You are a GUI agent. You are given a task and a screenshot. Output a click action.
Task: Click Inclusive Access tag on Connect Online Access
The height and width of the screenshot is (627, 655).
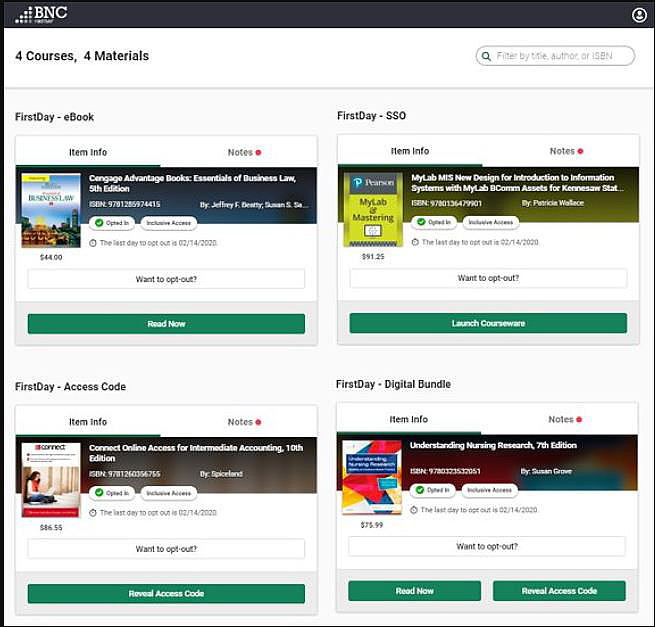169,493
